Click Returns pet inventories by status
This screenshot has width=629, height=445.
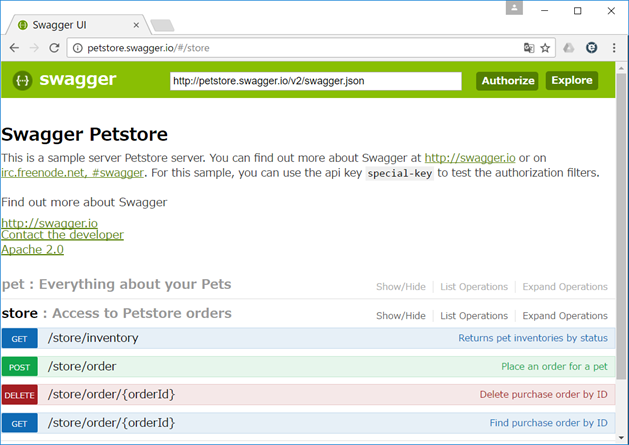point(533,338)
